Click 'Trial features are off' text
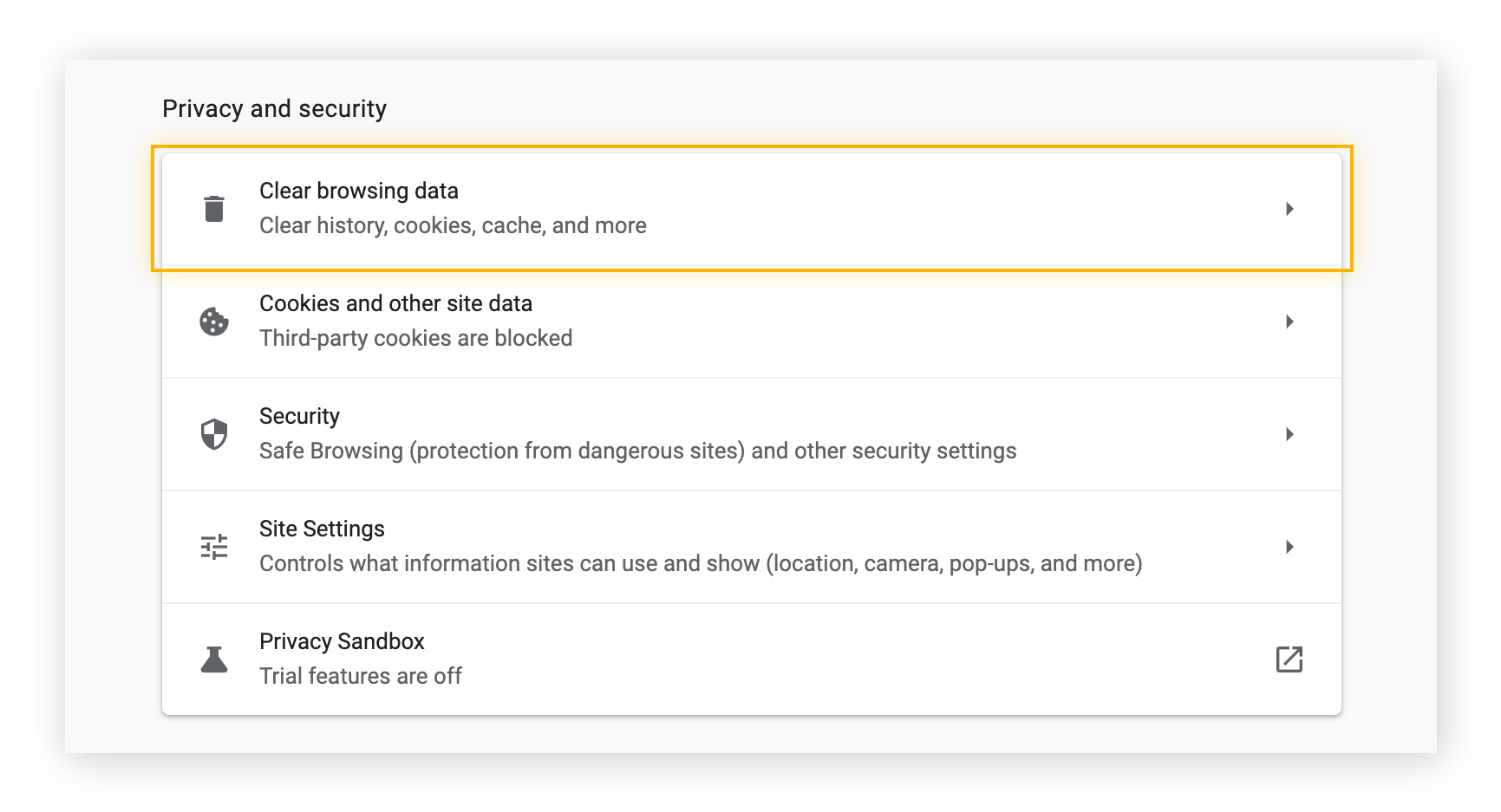Viewport: 1501px width, 812px height. point(360,676)
